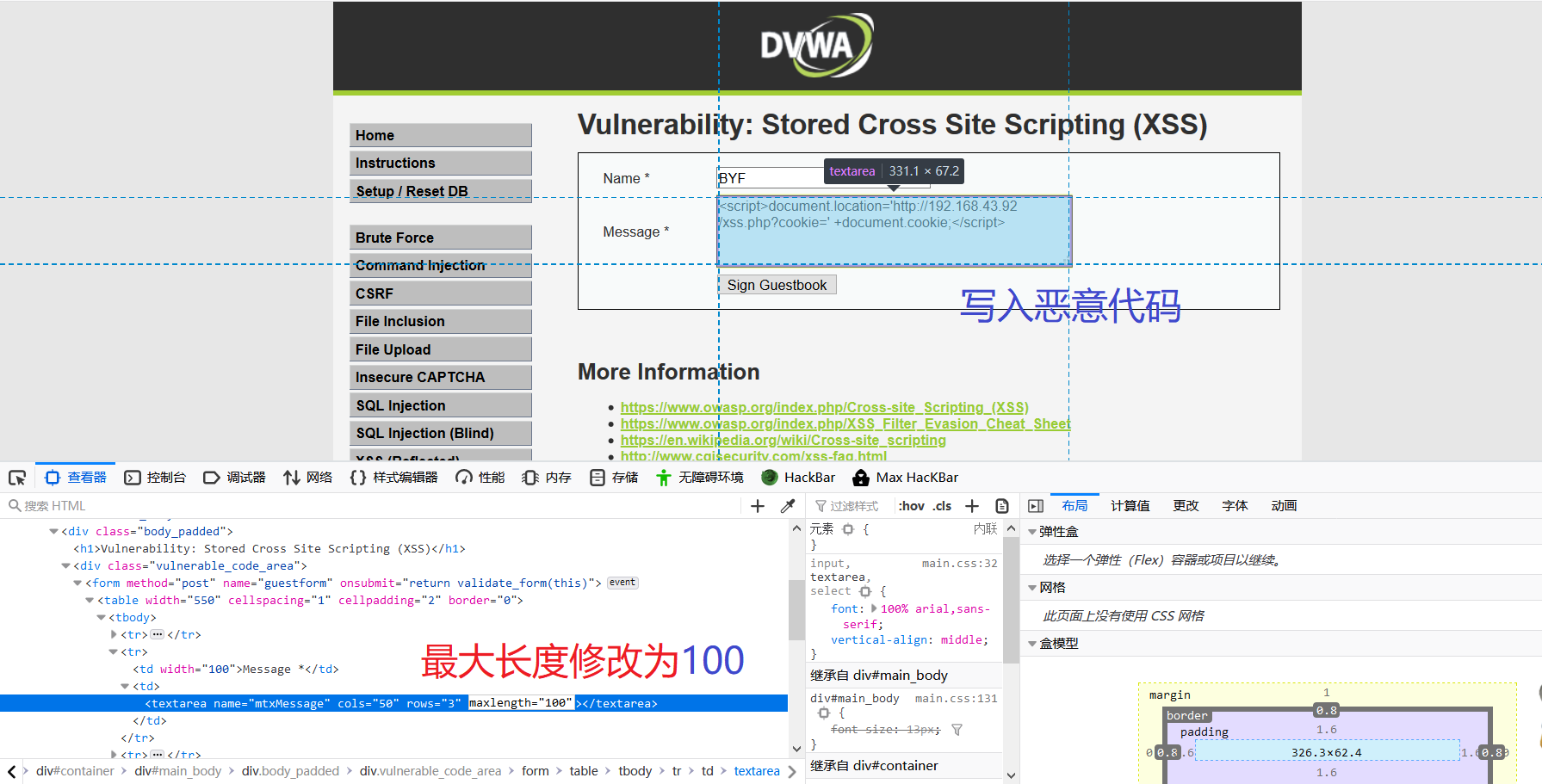The image size is (1542, 784).
Task: Collapse the 弹性盒 flexbox section
Action: tap(1032, 532)
